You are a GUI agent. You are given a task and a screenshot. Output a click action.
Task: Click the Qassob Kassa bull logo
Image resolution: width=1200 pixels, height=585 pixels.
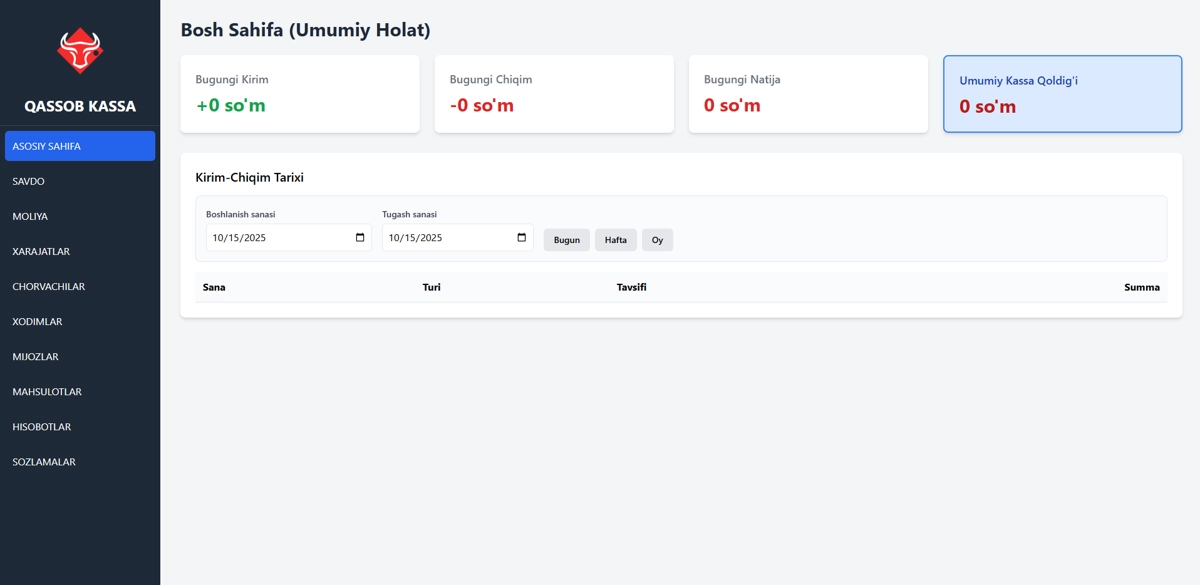(80, 50)
